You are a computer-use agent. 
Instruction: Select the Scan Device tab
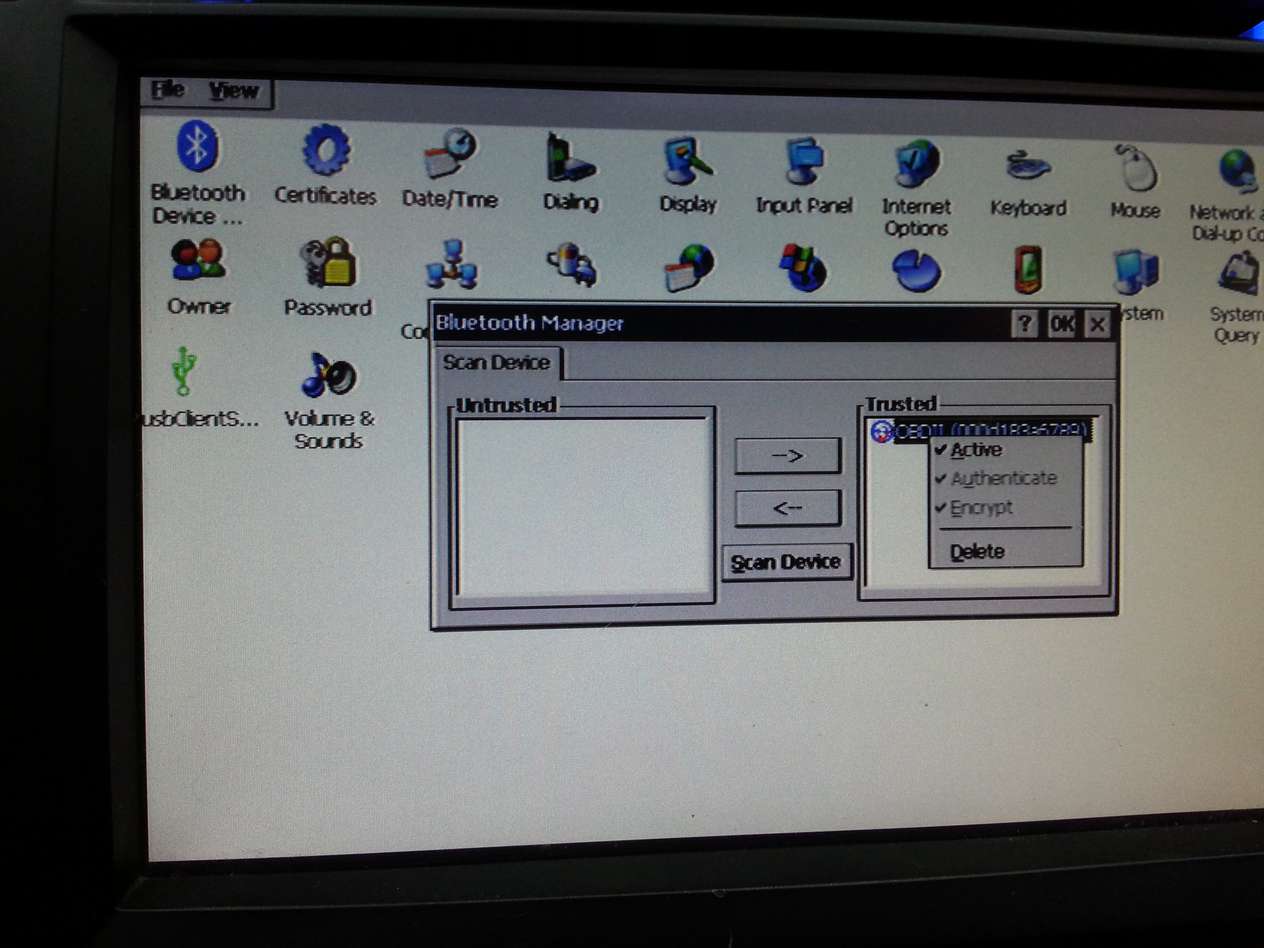click(497, 362)
